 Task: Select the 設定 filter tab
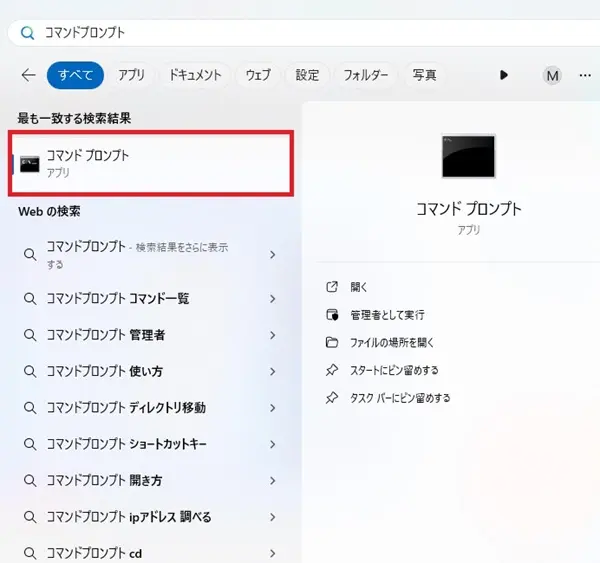point(307,75)
